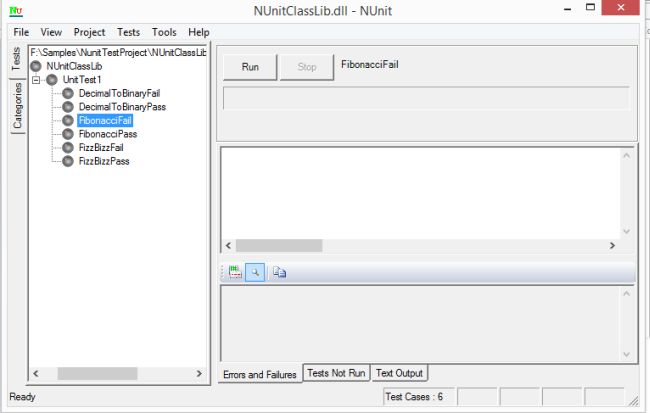Image resolution: width=650 pixels, height=413 pixels.
Task: Select the Errors and Failures tab
Action: click(x=260, y=374)
